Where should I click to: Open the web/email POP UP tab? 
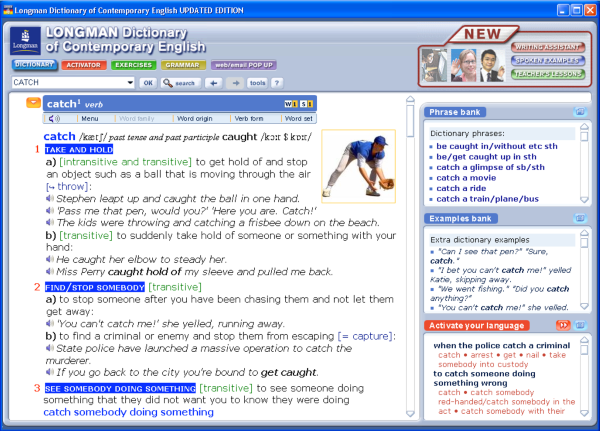[244, 65]
